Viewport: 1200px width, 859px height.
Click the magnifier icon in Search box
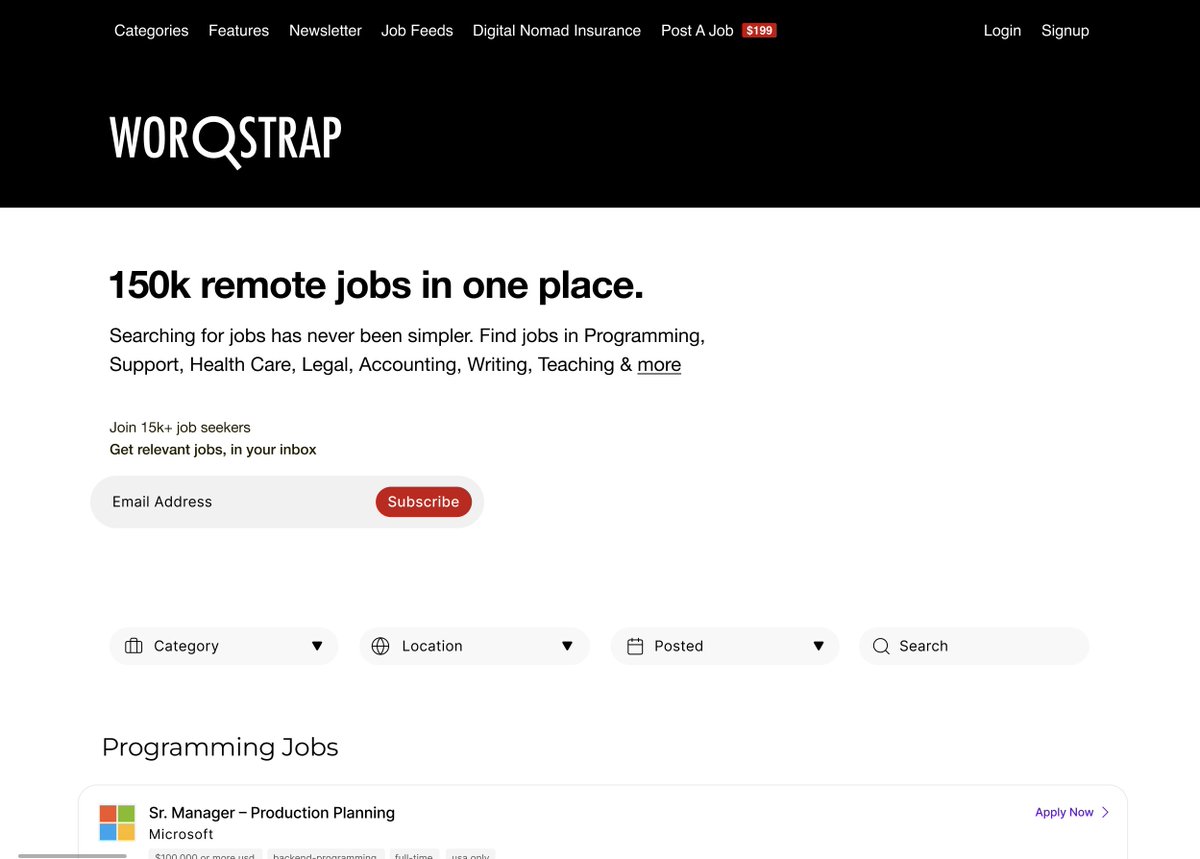881,646
